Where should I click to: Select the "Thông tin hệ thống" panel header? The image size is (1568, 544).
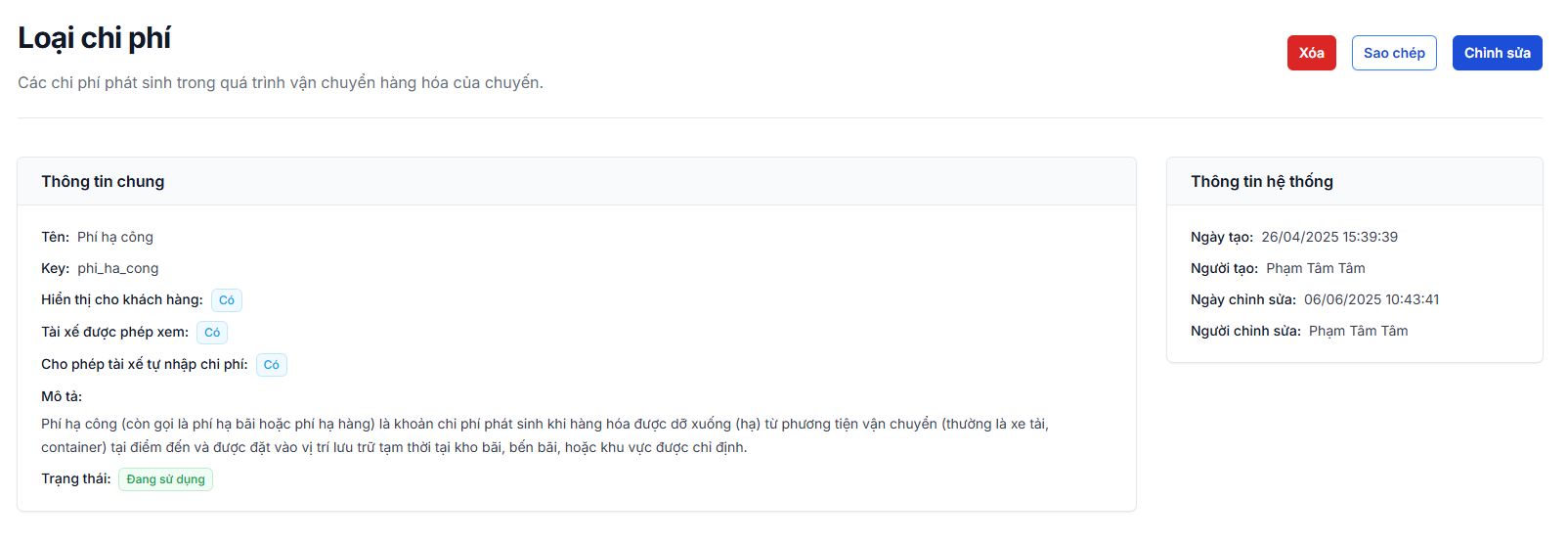(x=1261, y=182)
